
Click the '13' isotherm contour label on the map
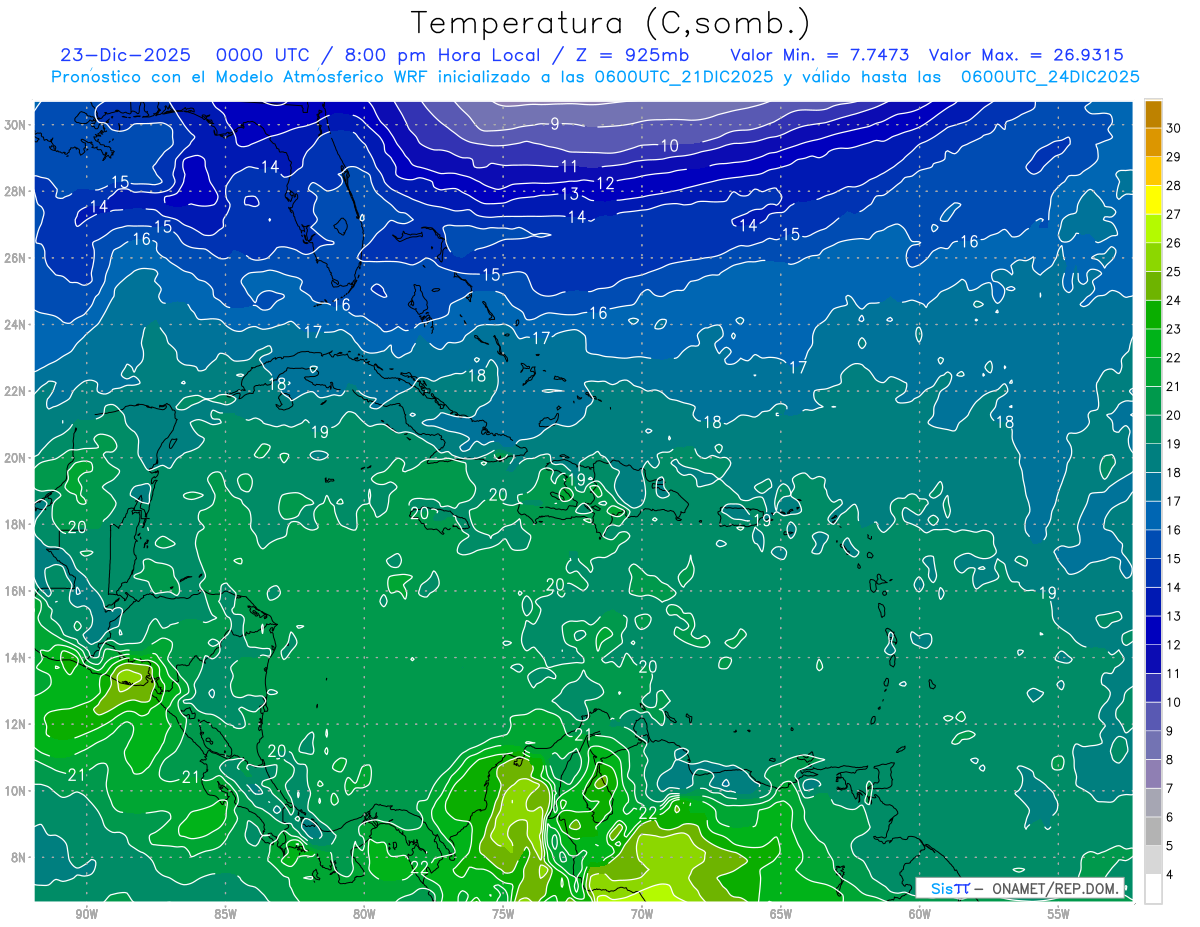click(x=570, y=194)
